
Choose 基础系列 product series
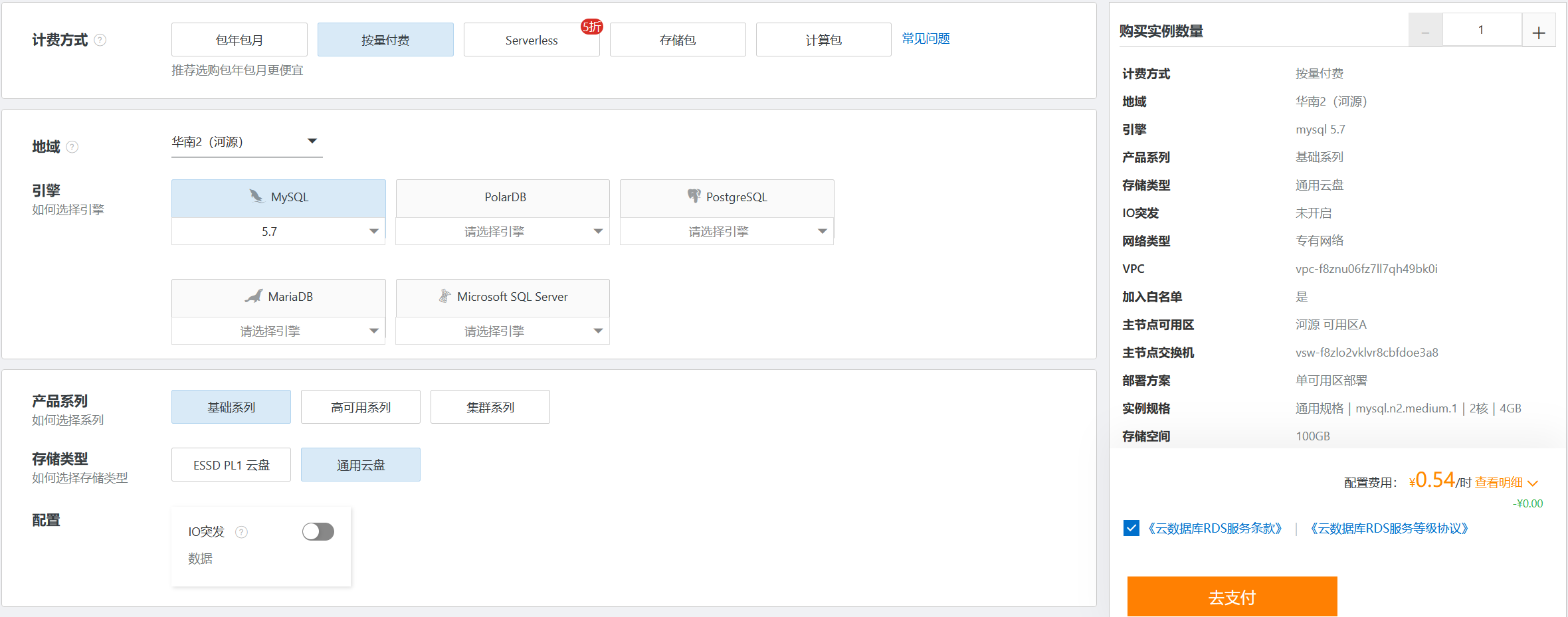[231, 406]
